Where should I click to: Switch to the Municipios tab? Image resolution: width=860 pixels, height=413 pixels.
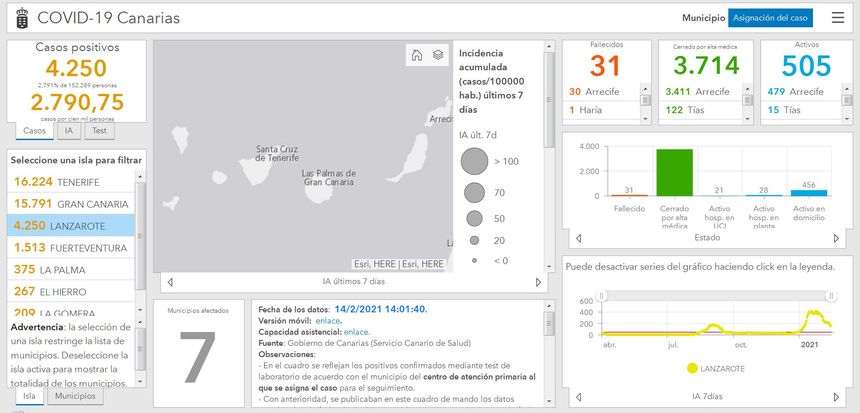pyautogui.click(x=76, y=396)
